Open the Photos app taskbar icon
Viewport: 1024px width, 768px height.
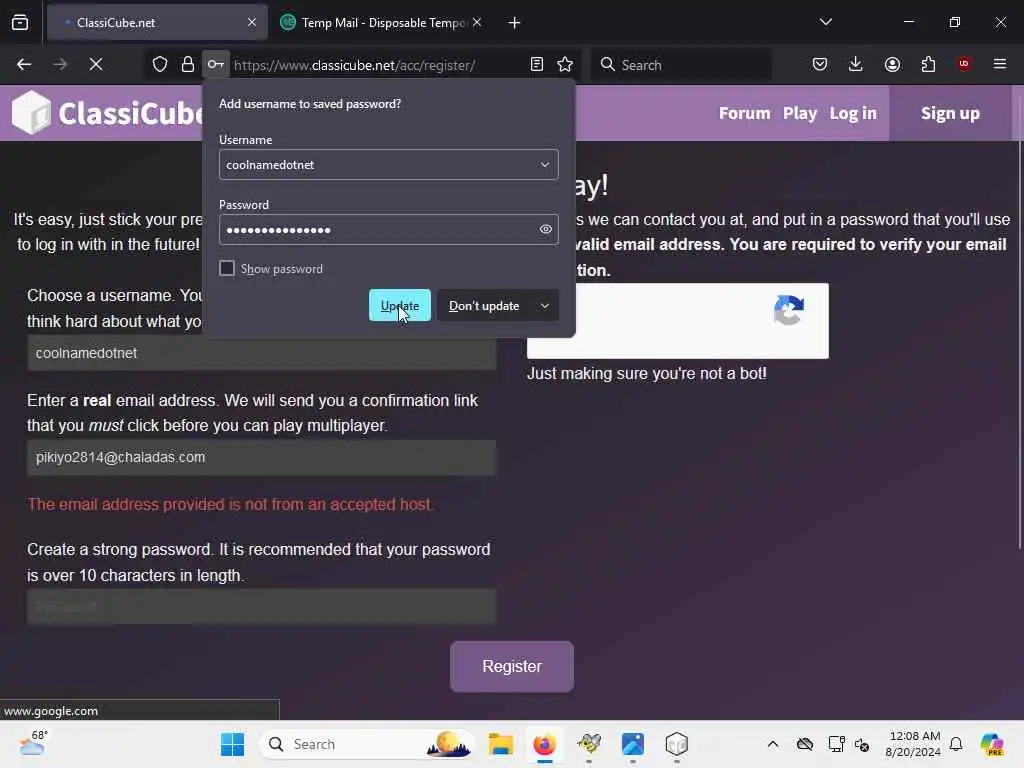(x=633, y=744)
